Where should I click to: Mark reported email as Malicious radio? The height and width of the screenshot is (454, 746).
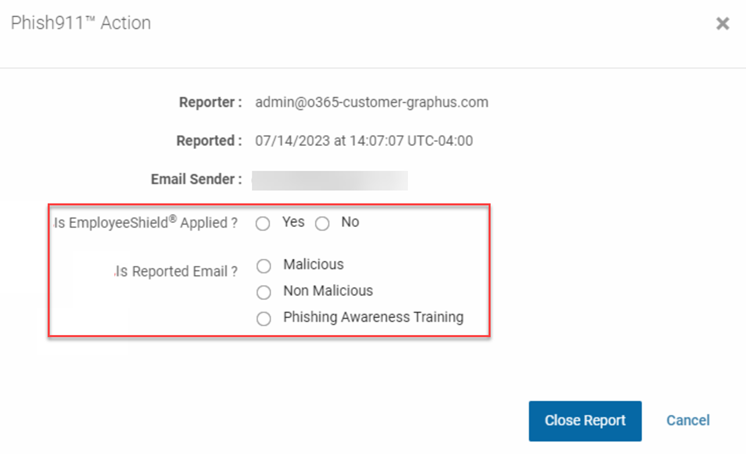tap(264, 266)
